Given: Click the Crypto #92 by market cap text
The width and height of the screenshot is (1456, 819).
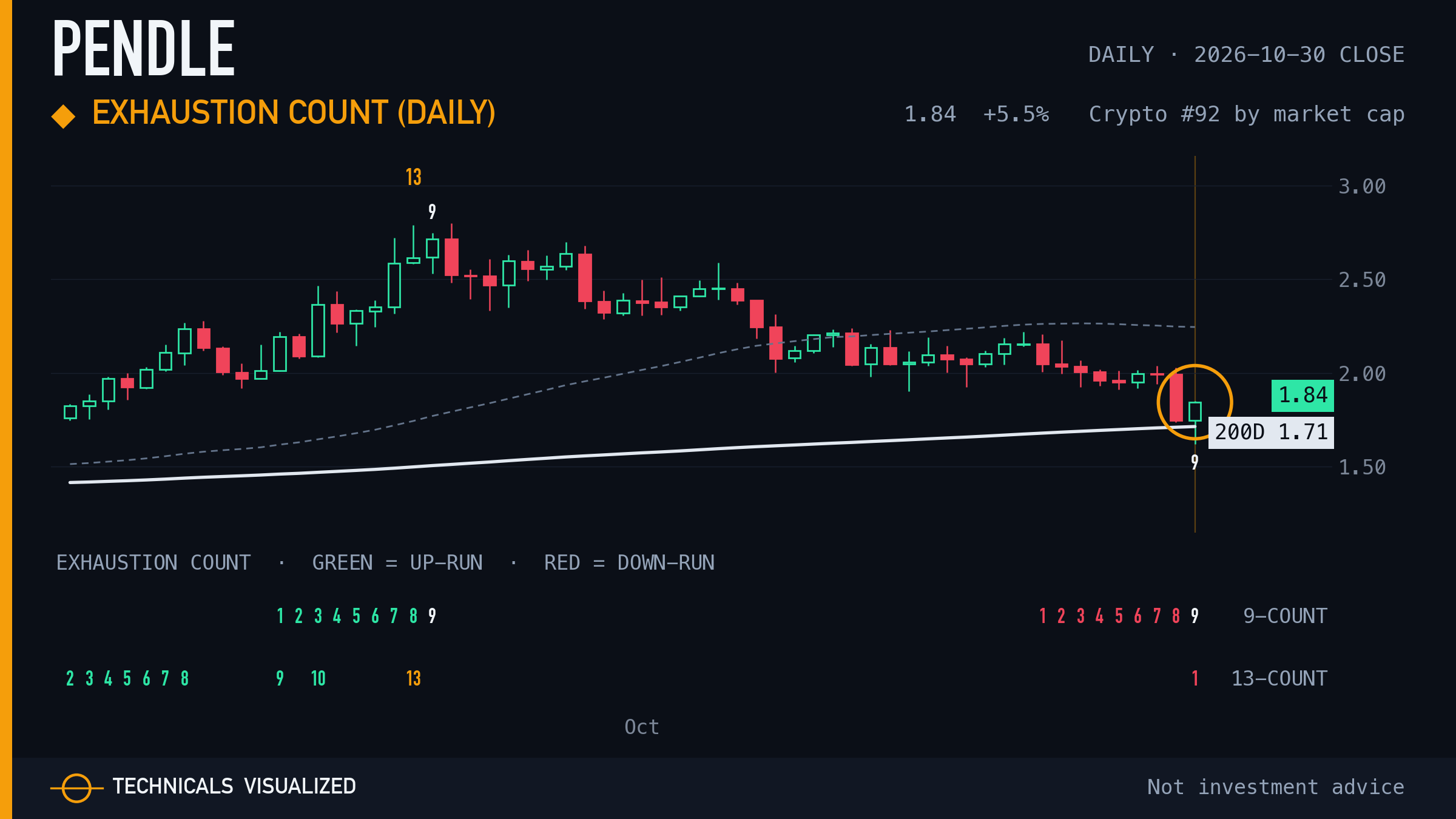Looking at the screenshot, I should click(x=1247, y=114).
